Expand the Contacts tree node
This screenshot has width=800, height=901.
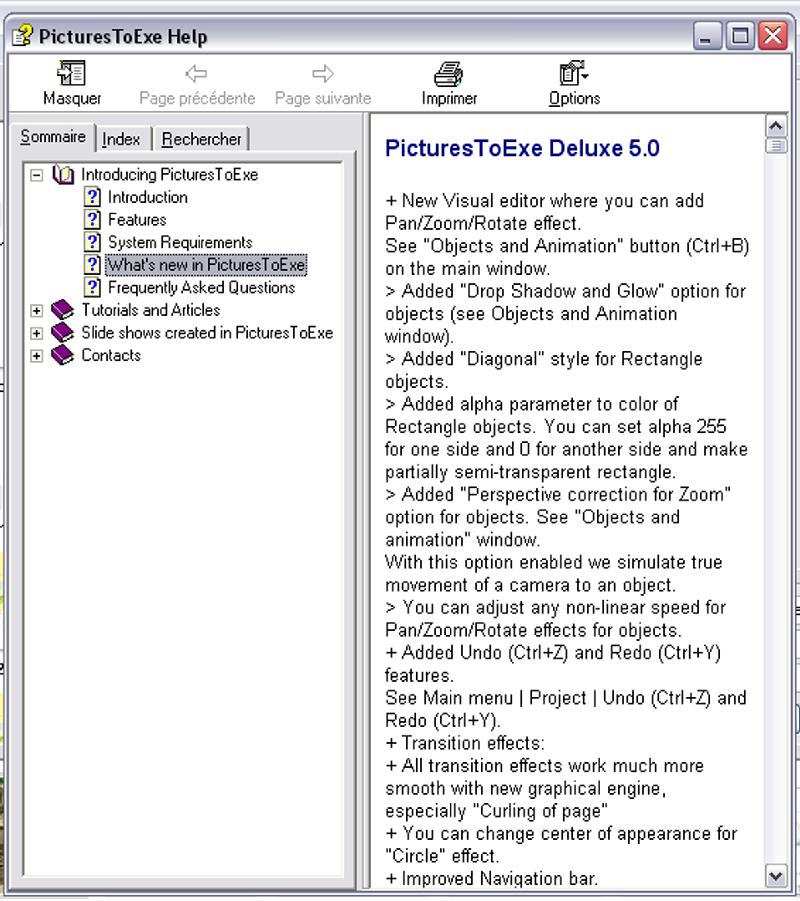click(x=36, y=356)
